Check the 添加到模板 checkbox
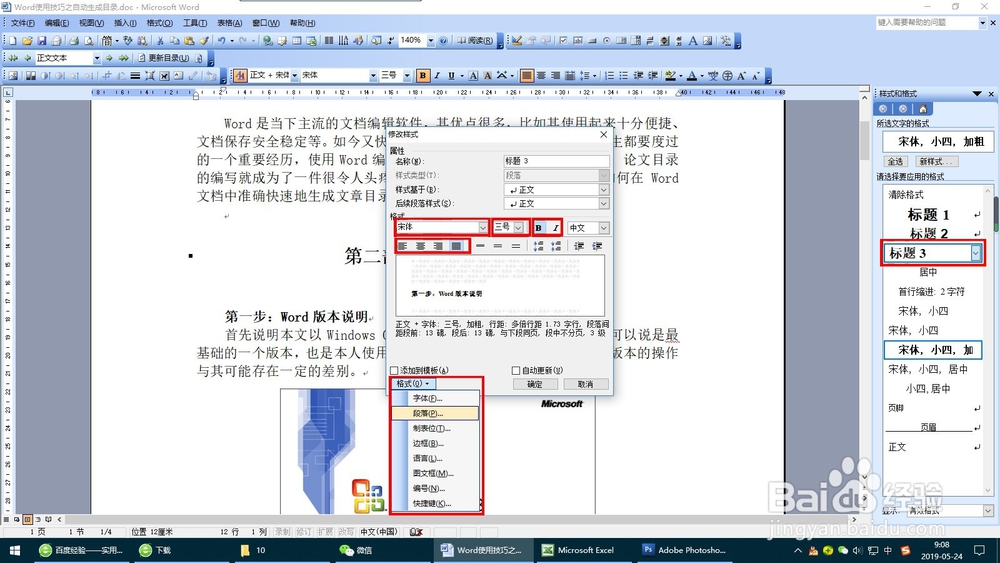Viewport: 1000px width, 563px height. [x=394, y=370]
